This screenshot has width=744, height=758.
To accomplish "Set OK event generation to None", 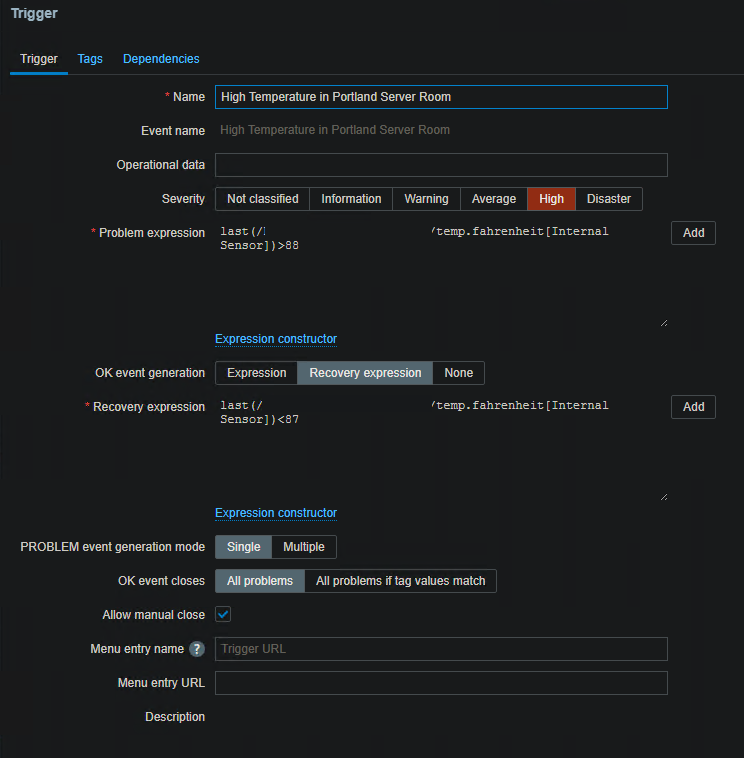I will coord(459,373).
